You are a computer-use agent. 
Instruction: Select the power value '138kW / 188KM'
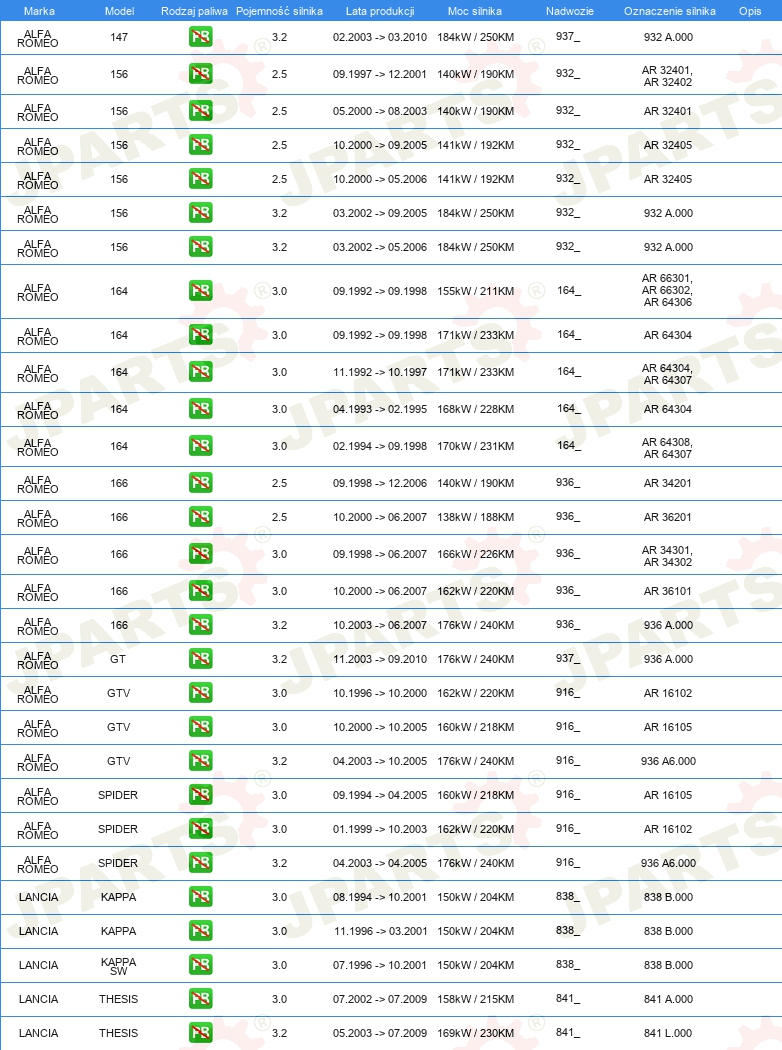coord(475,517)
